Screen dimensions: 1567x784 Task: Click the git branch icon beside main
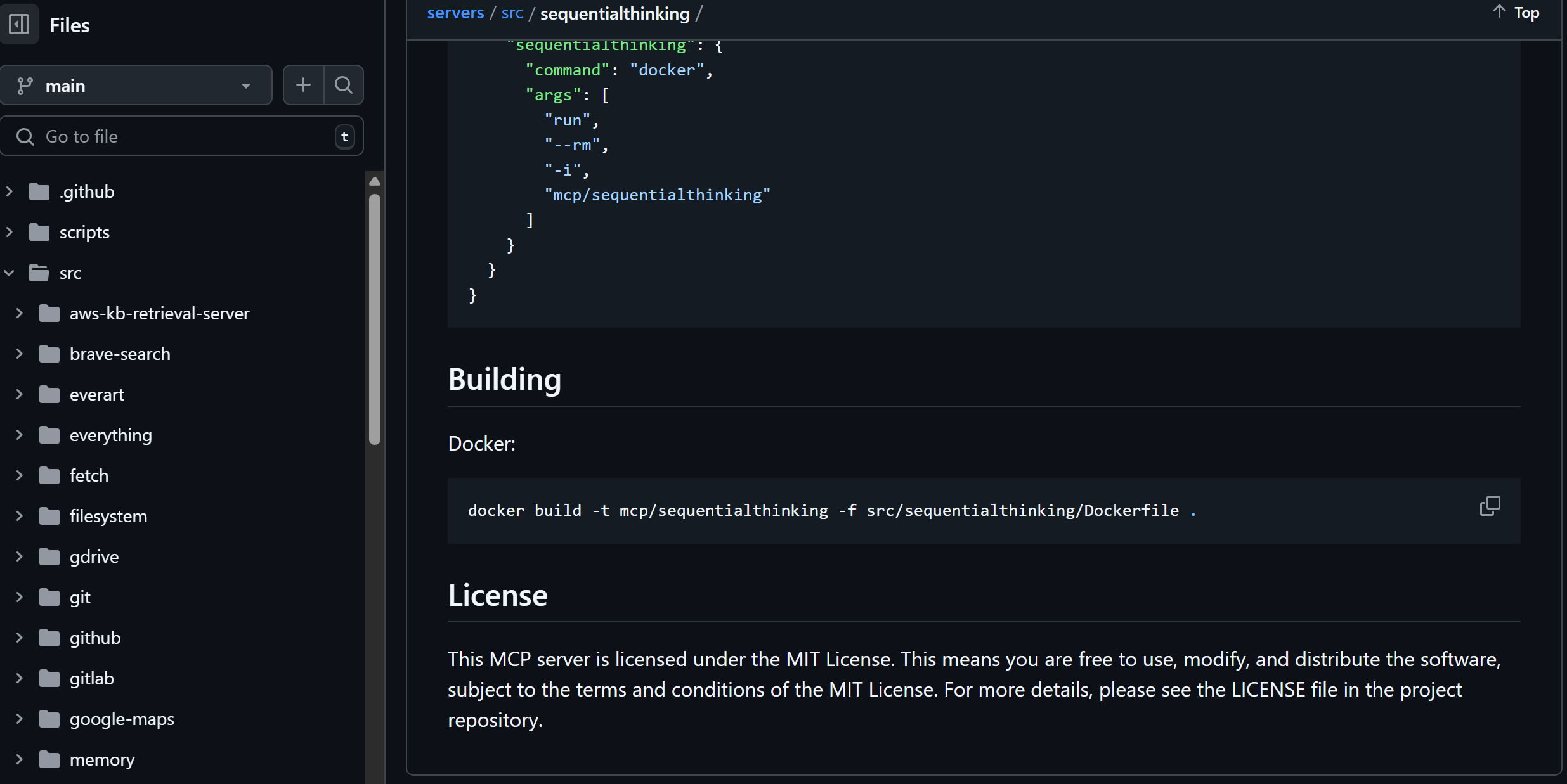[x=25, y=86]
